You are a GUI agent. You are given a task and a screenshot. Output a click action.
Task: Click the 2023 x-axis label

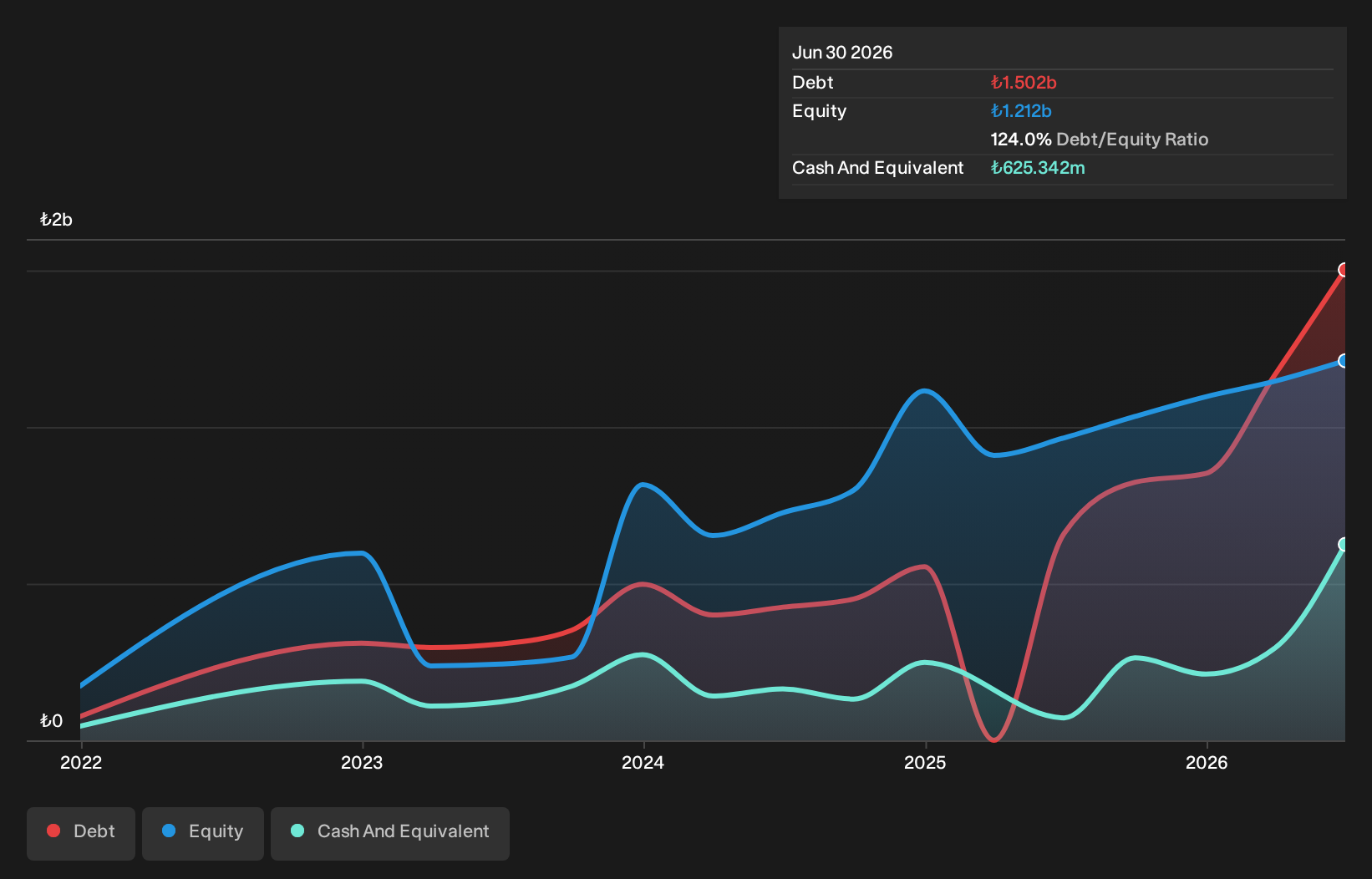362,762
